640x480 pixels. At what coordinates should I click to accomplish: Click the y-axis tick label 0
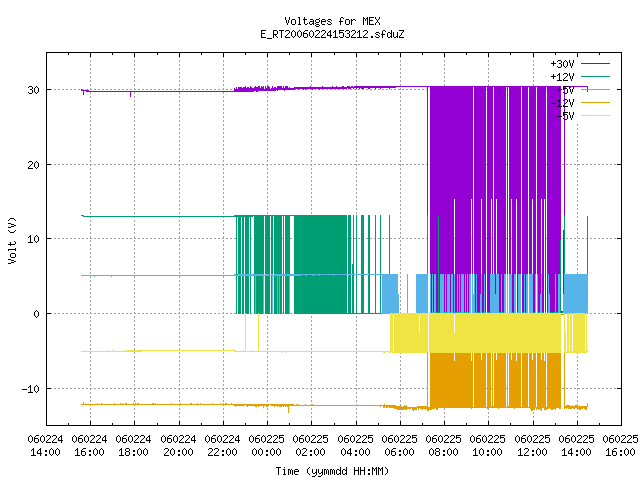(37, 314)
